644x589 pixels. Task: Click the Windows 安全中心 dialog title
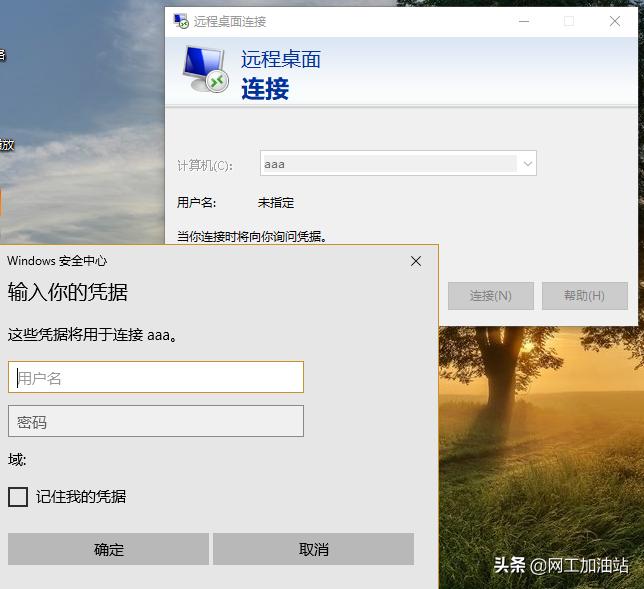point(57,261)
